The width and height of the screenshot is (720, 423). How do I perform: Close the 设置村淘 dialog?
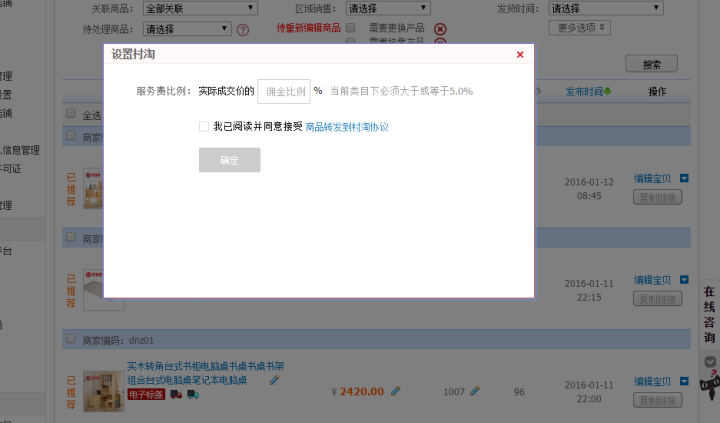pos(520,55)
